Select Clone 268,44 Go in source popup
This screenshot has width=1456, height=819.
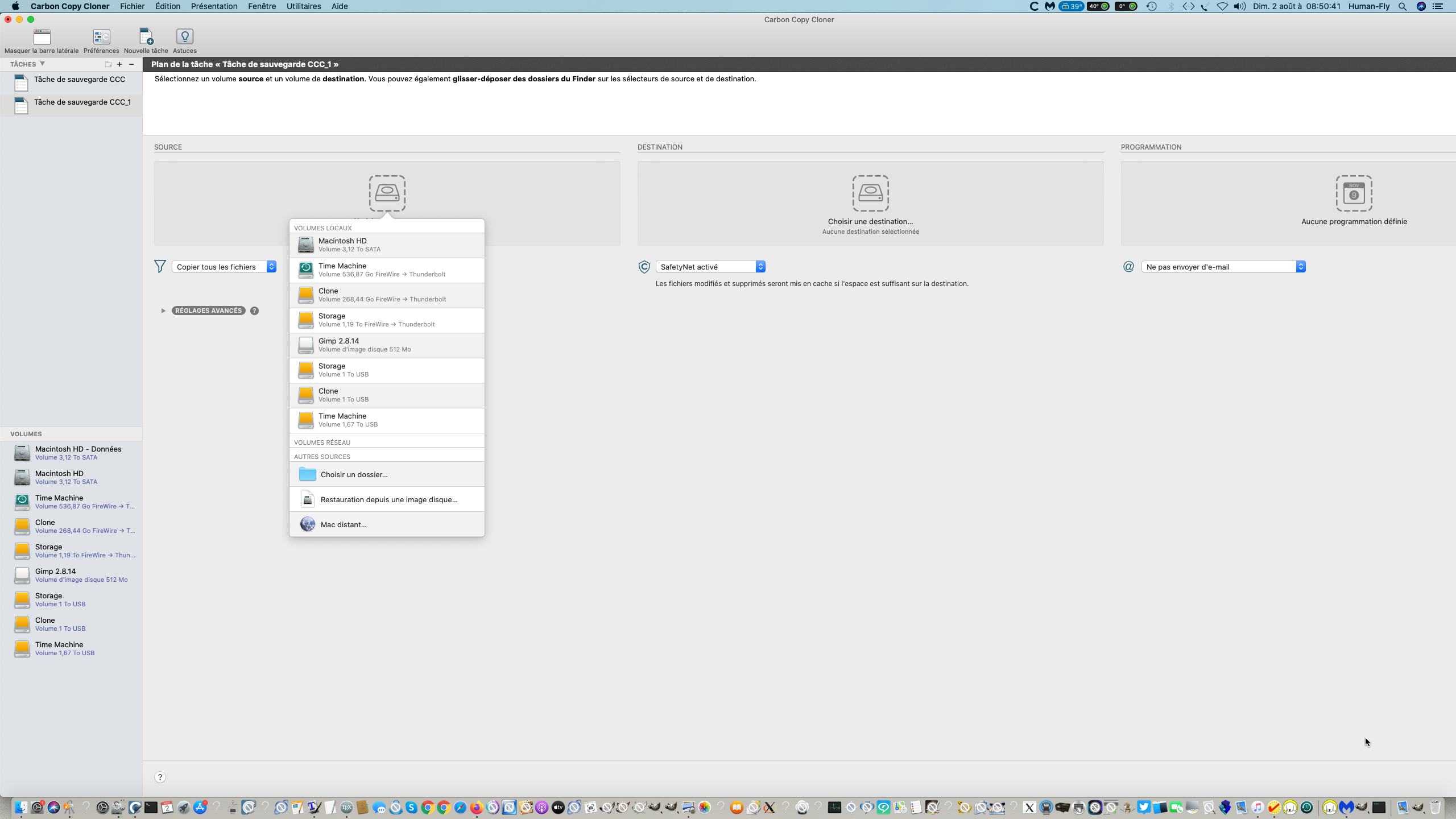tap(387, 295)
